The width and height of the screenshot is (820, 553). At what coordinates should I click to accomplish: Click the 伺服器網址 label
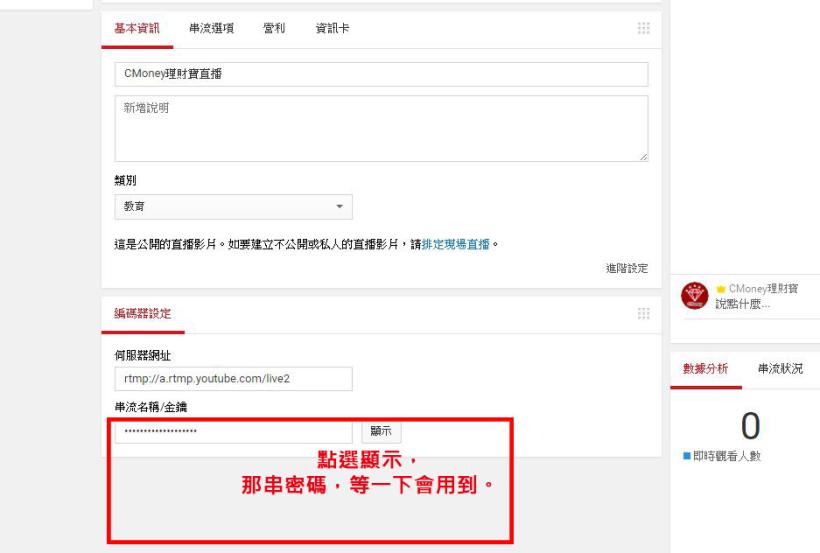click(143, 356)
